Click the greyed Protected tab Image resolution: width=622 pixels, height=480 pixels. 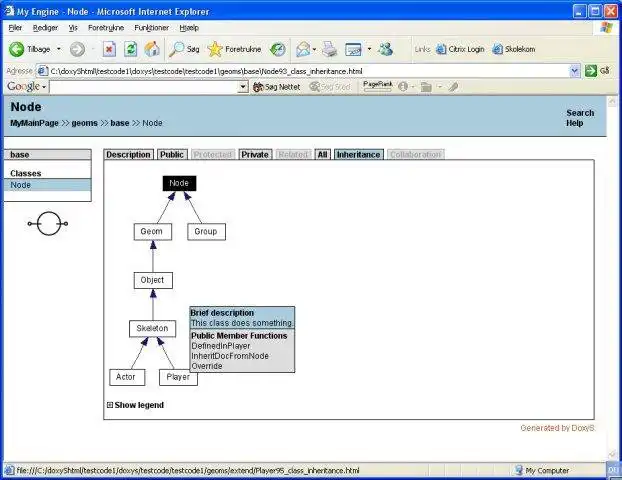(213, 154)
